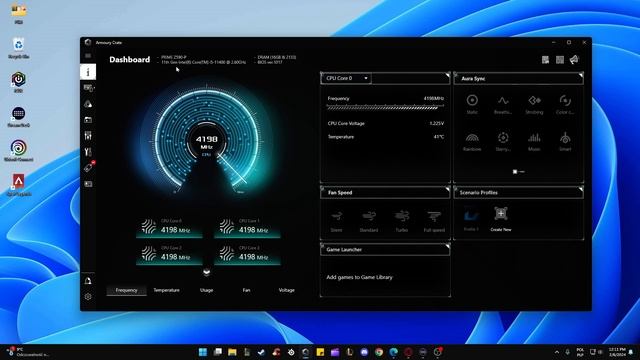Screen dimensions: 640x360
Task: Go to second Aura Sync effects page dot
Action: [x=522, y=172]
